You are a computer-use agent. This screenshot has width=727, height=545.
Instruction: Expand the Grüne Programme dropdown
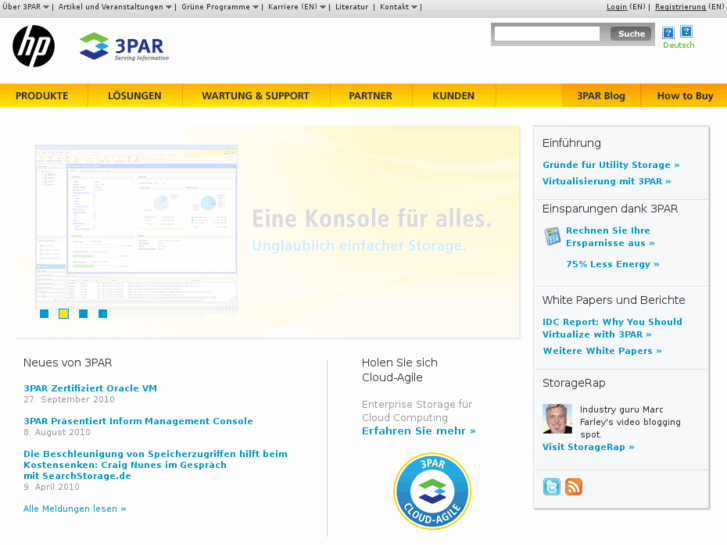point(220,7)
